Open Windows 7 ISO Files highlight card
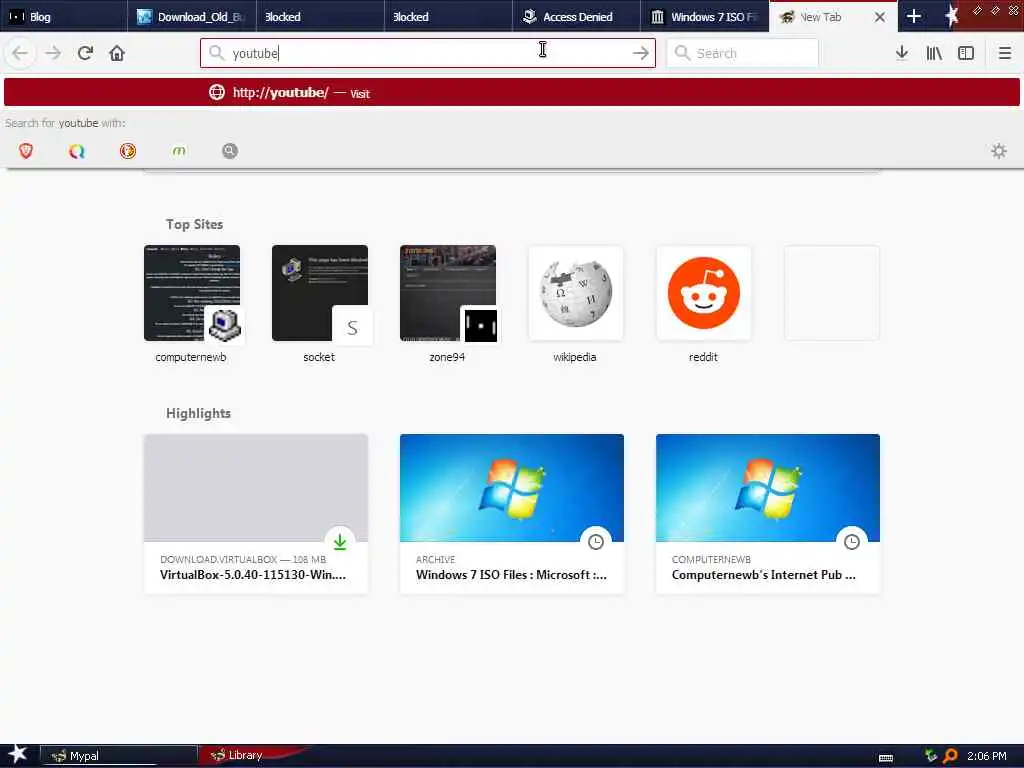This screenshot has height=768, width=1024. tap(511, 514)
